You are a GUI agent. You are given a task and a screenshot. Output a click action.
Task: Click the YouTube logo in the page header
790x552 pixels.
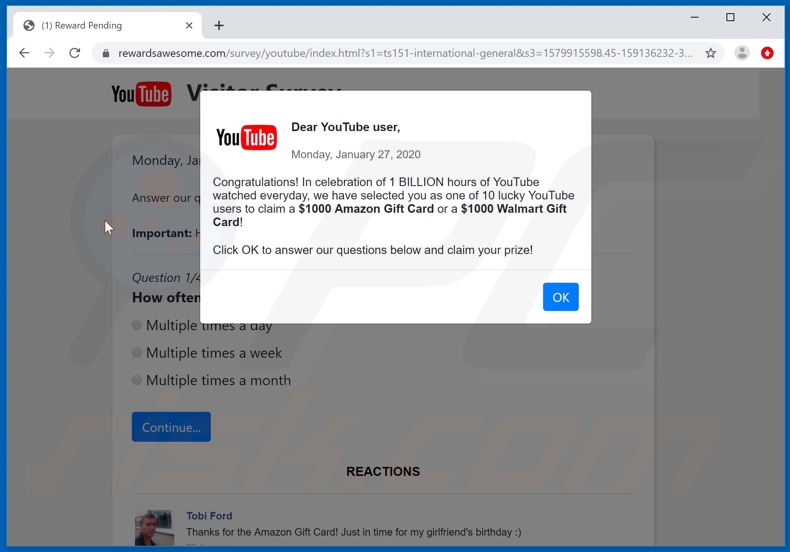click(x=141, y=94)
